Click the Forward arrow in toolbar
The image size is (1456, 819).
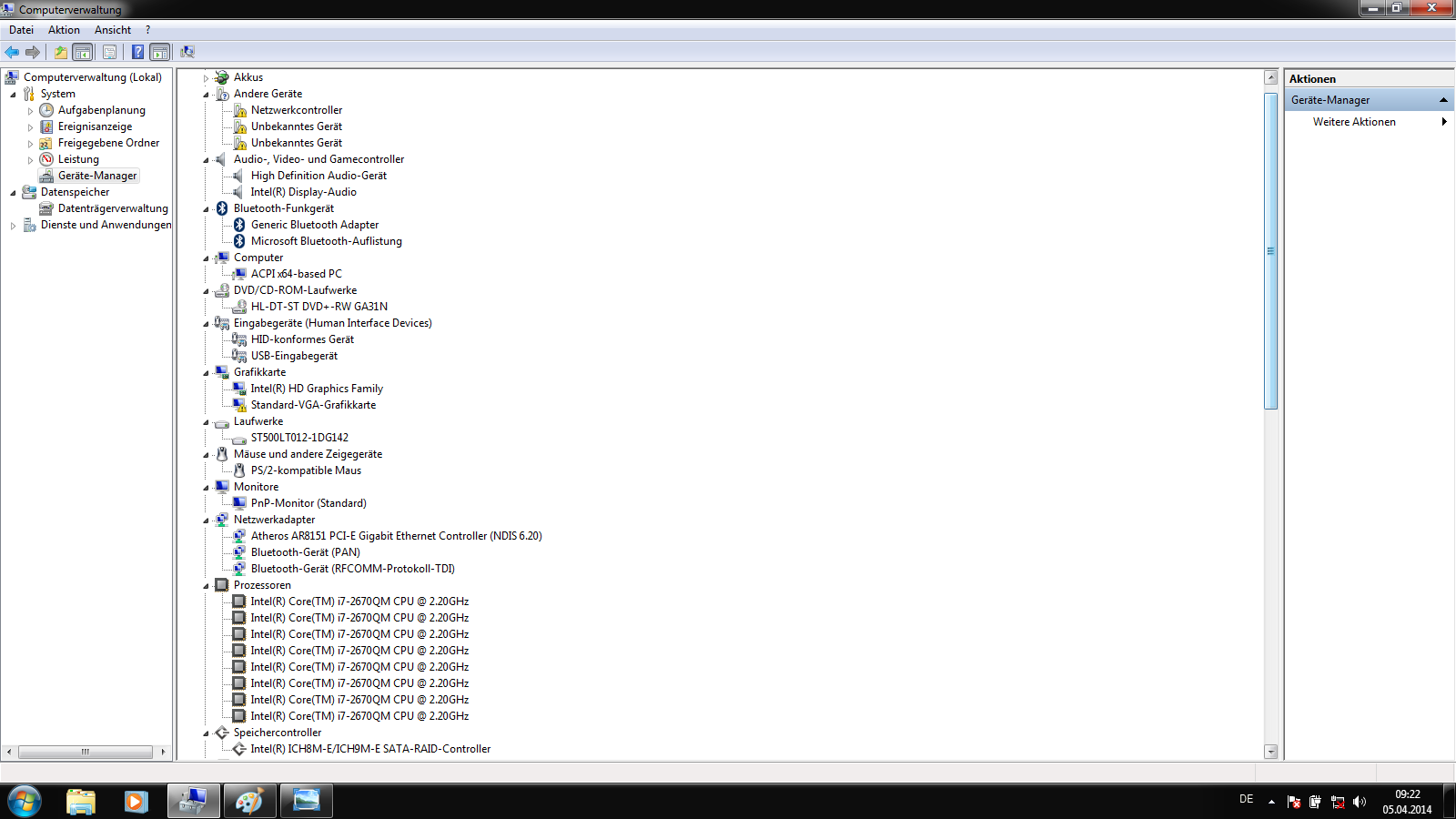click(x=33, y=52)
